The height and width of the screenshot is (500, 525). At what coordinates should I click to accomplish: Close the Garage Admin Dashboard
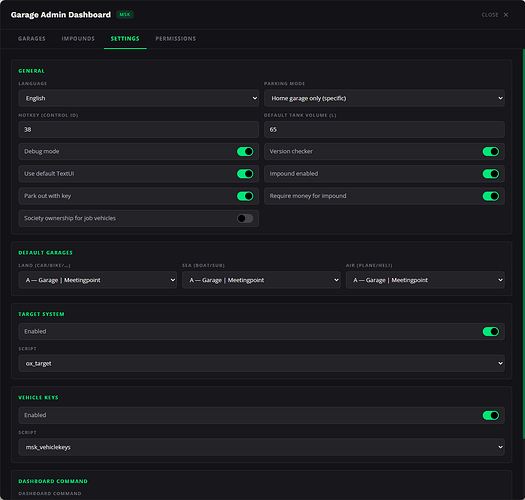click(x=495, y=15)
